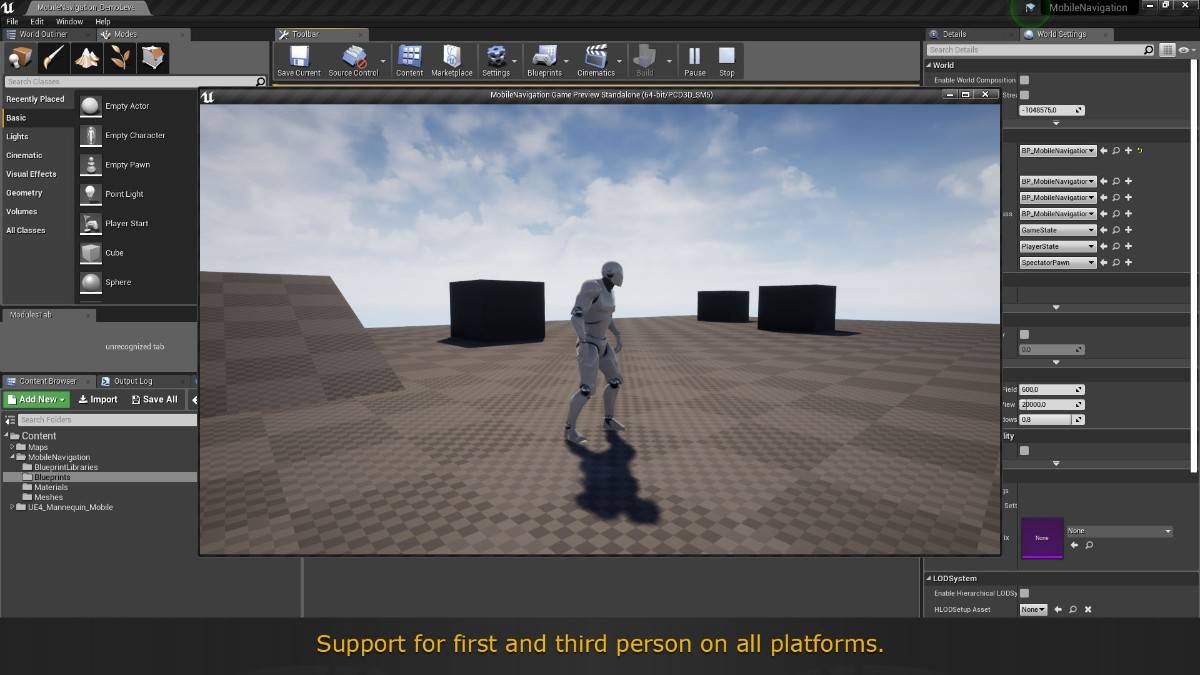This screenshot has height=675, width=1200.
Task: Toggle checkbox above the 0.0 field
Action: click(x=1024, y=334)
